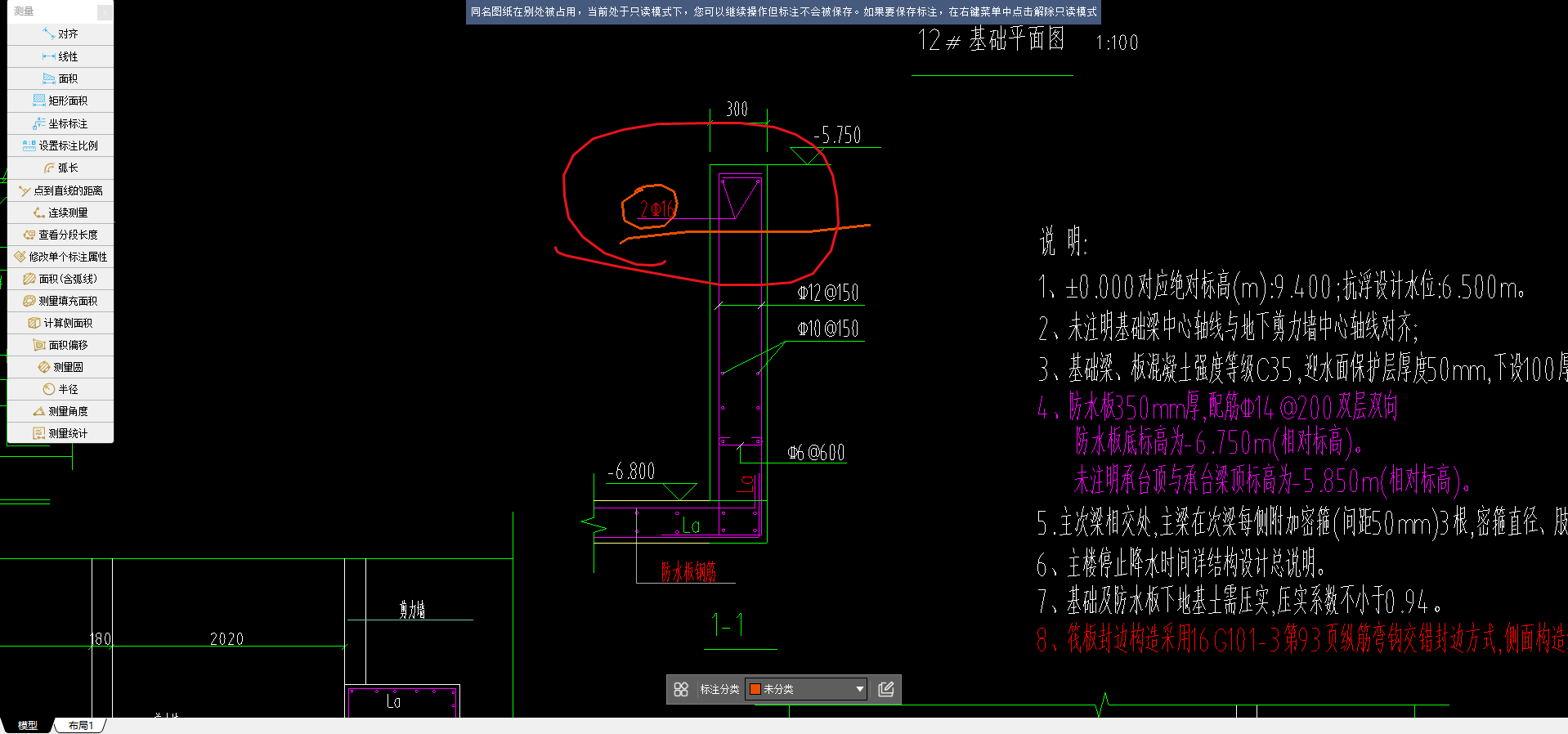Choose 点到直线的距离 point-to-line distance tool
This screenshot has height=734, width=1568.
(60, 190)
